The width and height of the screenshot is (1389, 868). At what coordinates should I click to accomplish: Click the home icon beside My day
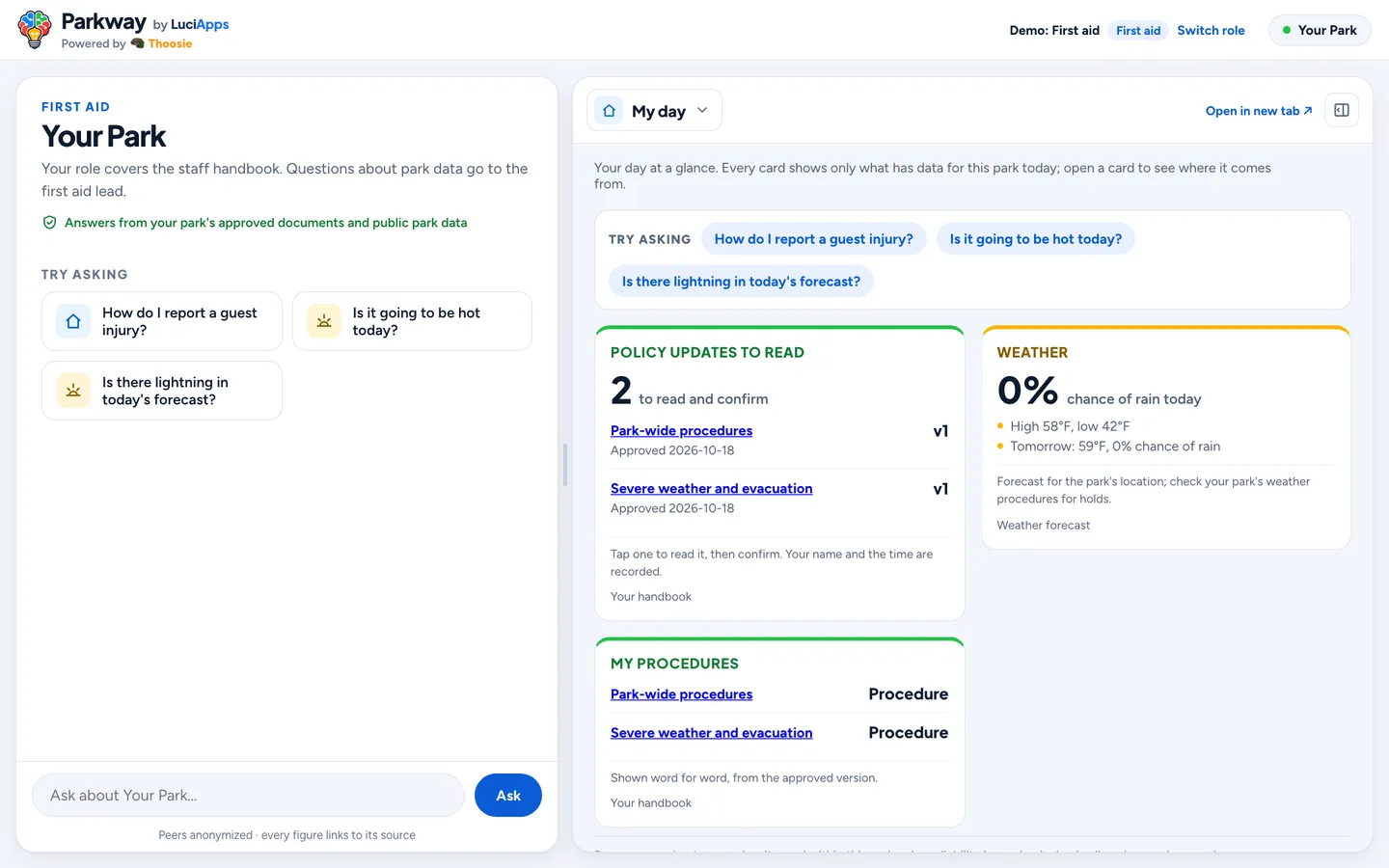(609, 111)
